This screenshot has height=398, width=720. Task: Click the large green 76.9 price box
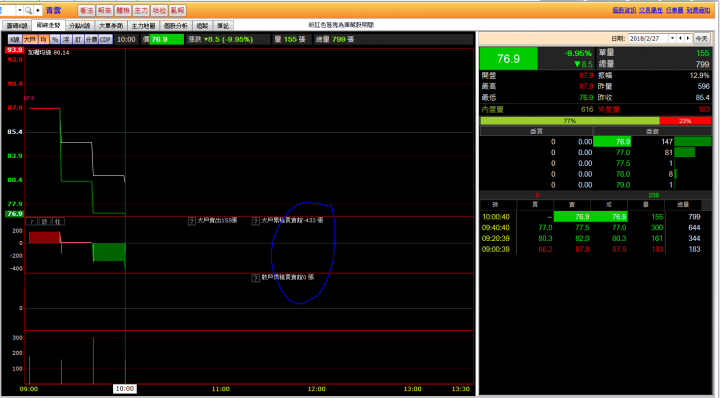tap(508, 59)
